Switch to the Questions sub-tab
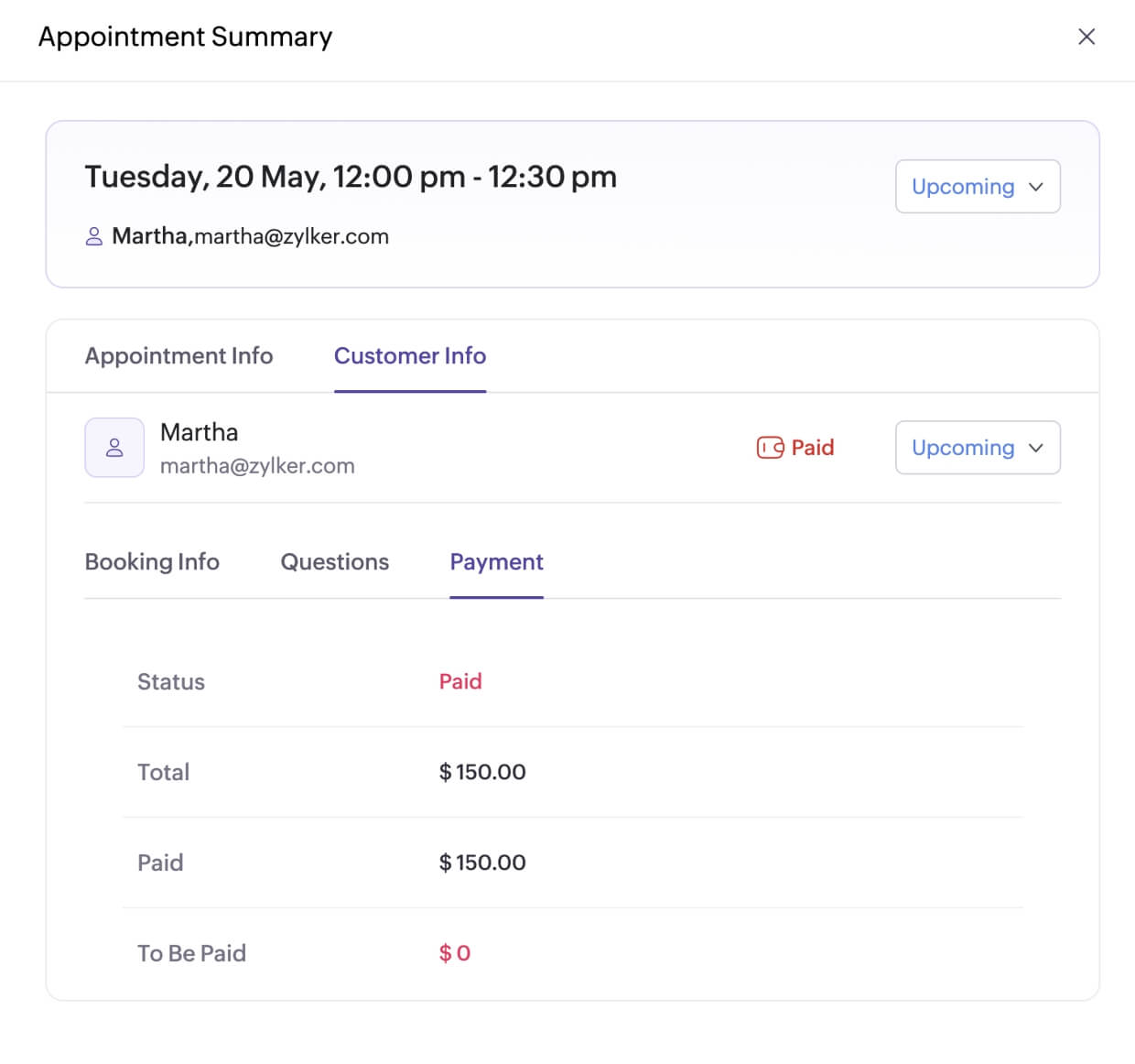This screenshot has height=1064, width=1135. (x=334, y=562)
